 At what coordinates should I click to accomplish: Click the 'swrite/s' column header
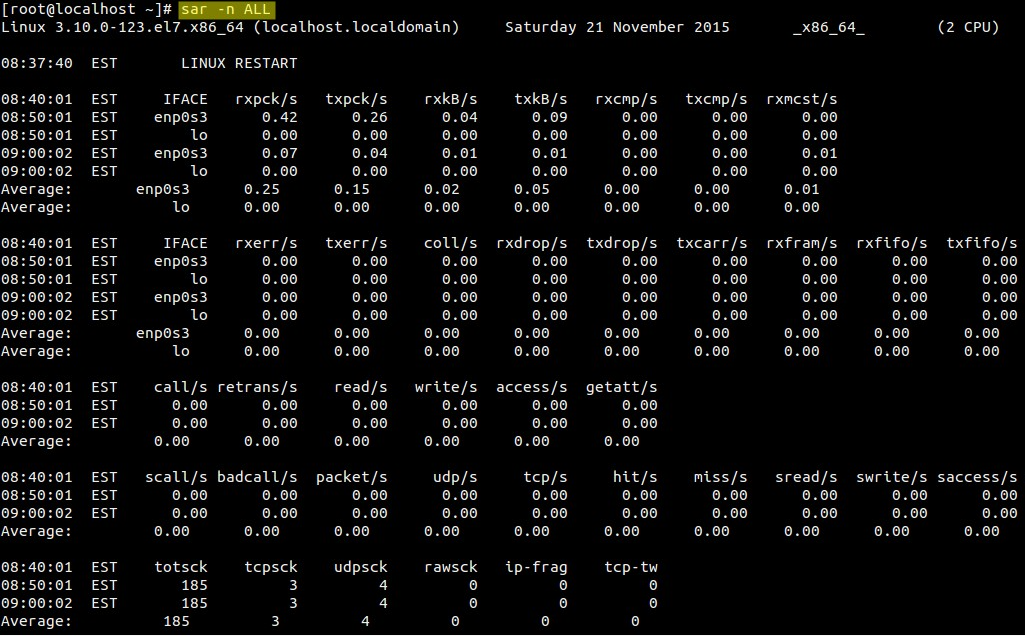pyautogui.click(x=892, y=477)
